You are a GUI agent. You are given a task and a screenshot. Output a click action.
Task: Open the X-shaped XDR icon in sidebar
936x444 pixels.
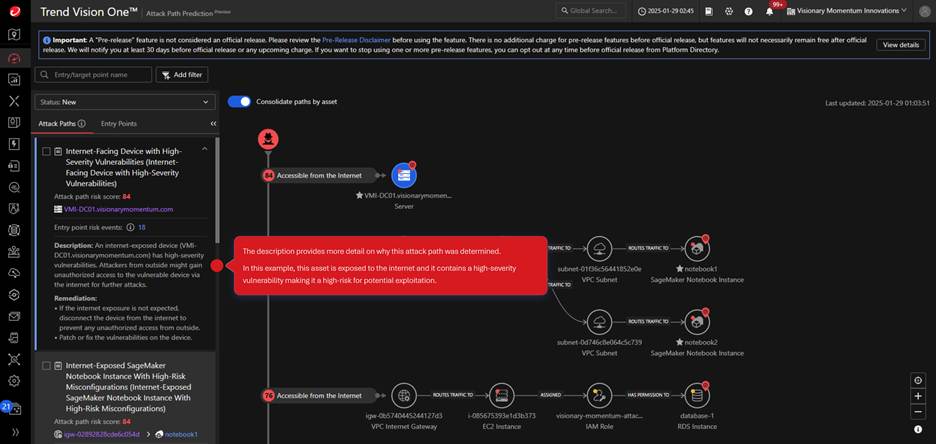click(15, 101)
